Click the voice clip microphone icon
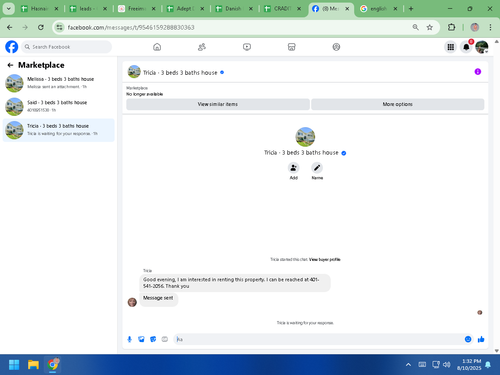 tap(130, 339)
